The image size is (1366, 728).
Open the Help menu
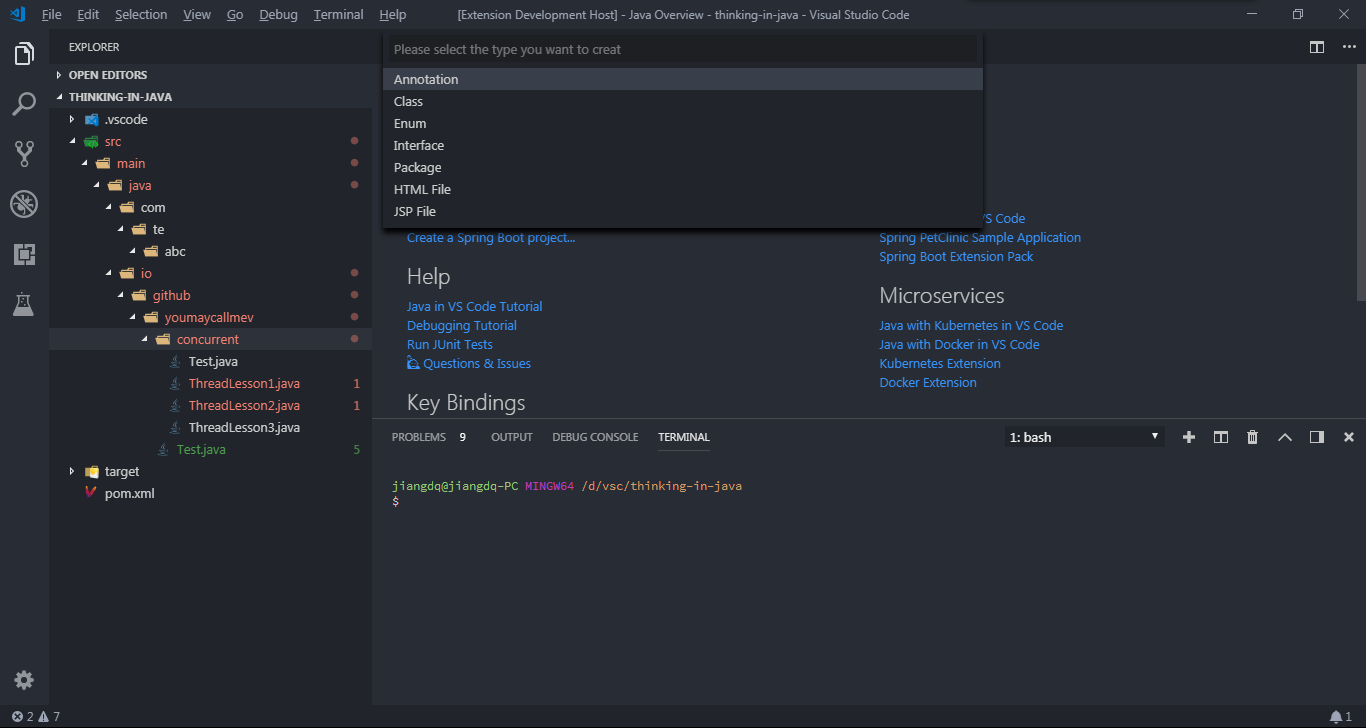click(x=393, y=15)
